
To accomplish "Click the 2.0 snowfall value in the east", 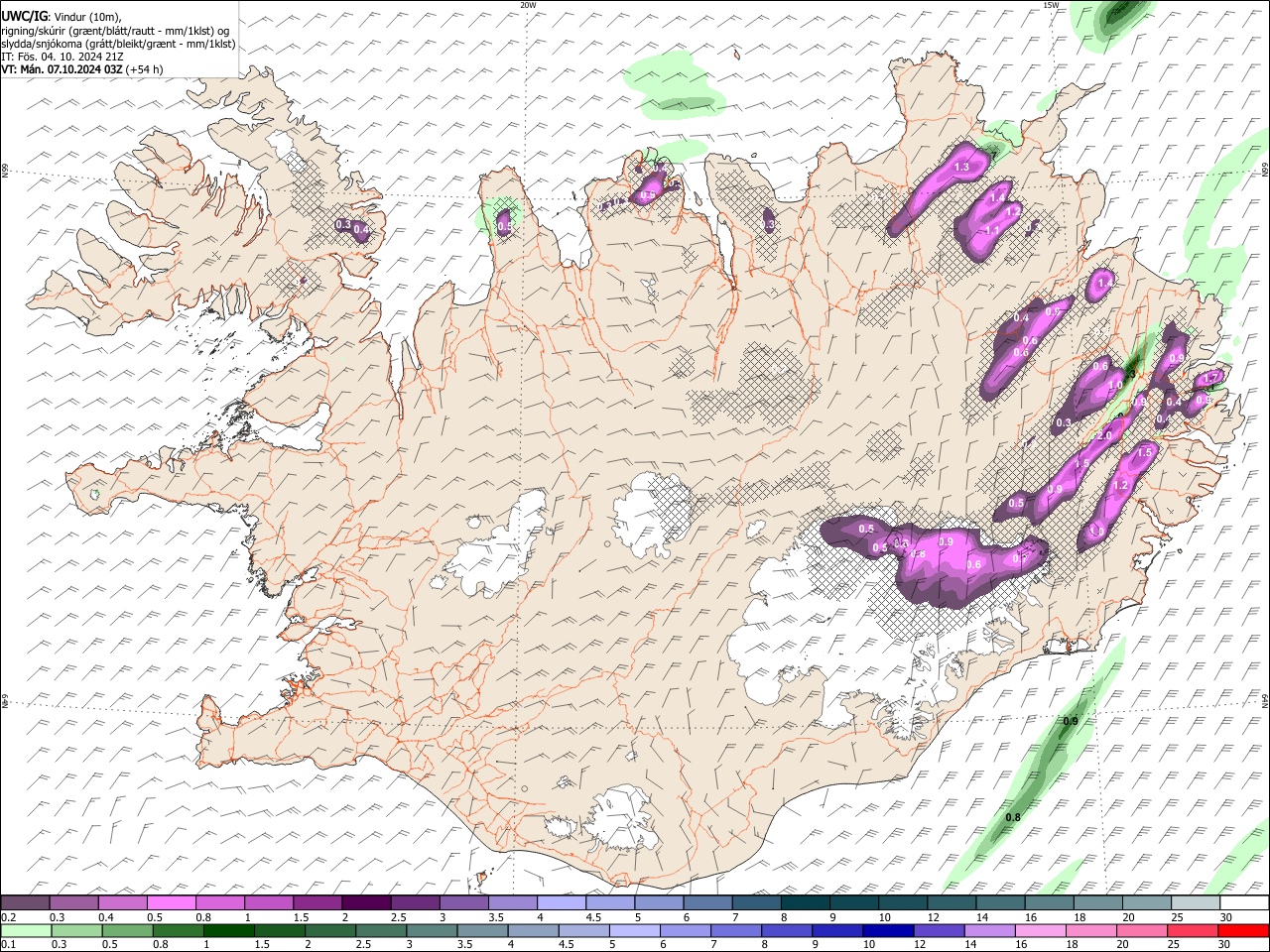I will [x=1103, y=435].
